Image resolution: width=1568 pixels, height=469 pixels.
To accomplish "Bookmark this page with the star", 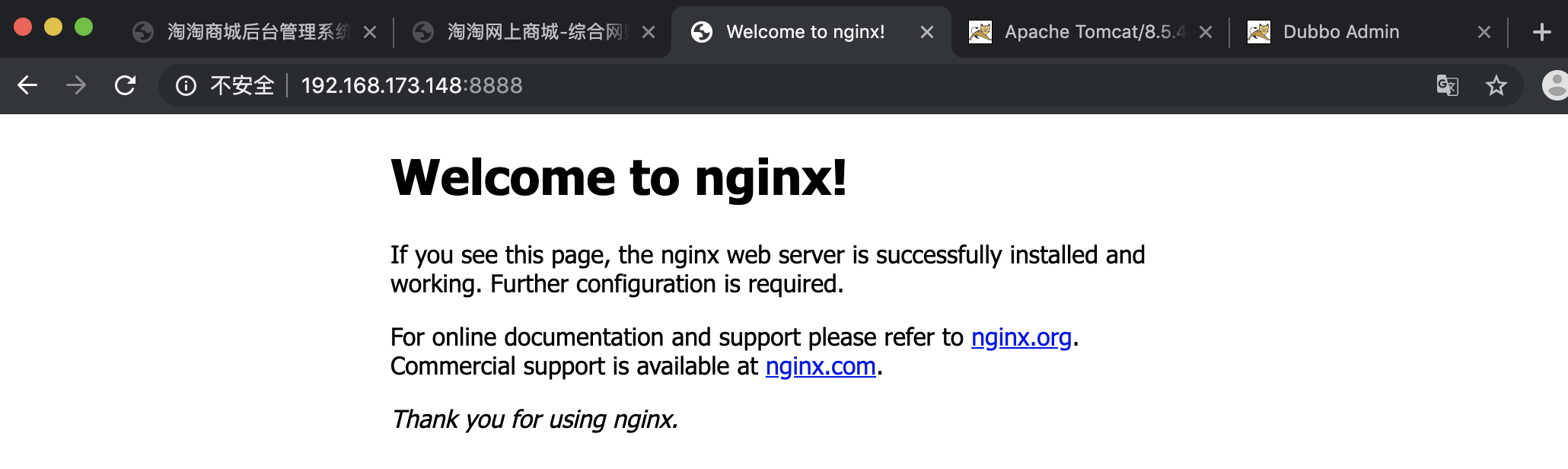I will tap(1496, 85).
